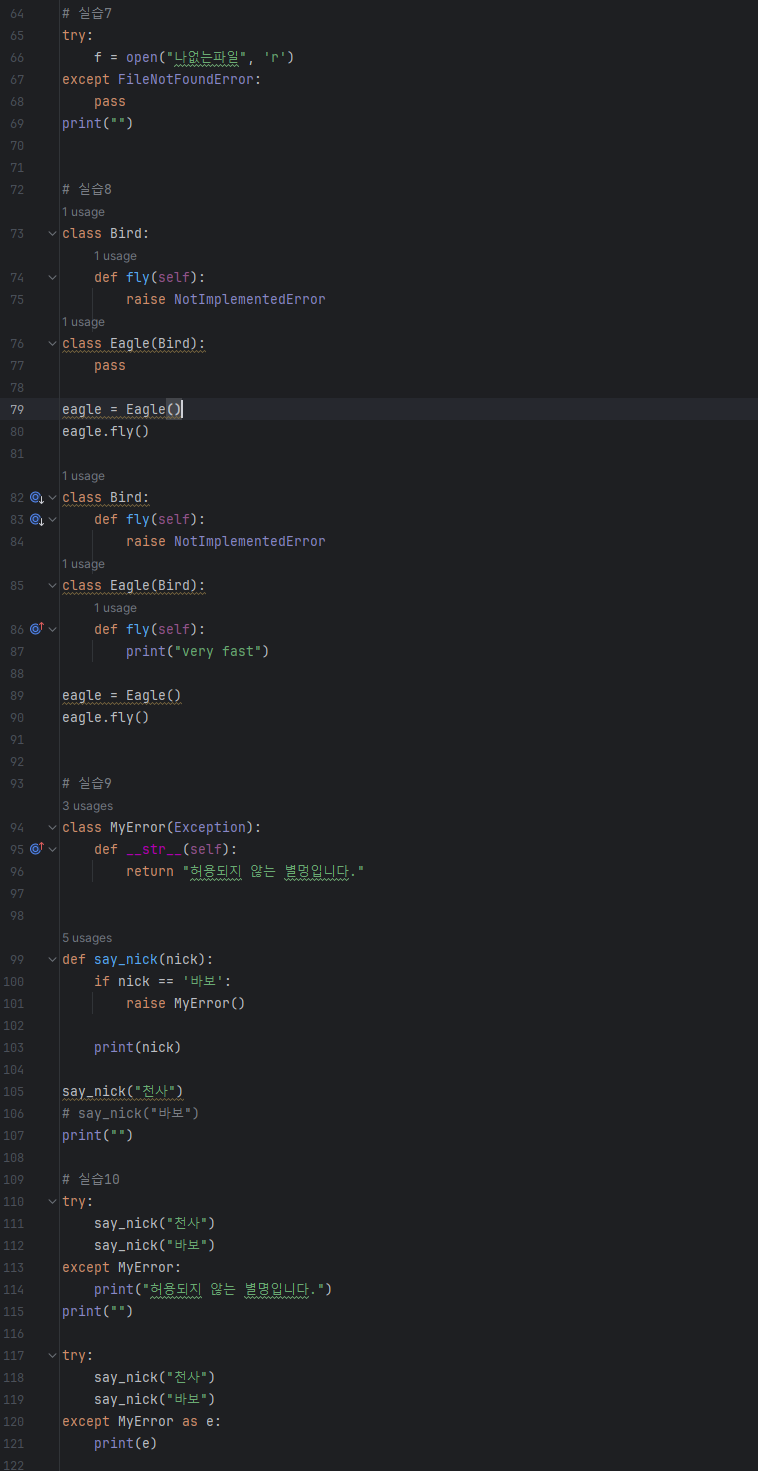
Task: Click say_nick("바보") on line 119
Action: [154, 1399]
